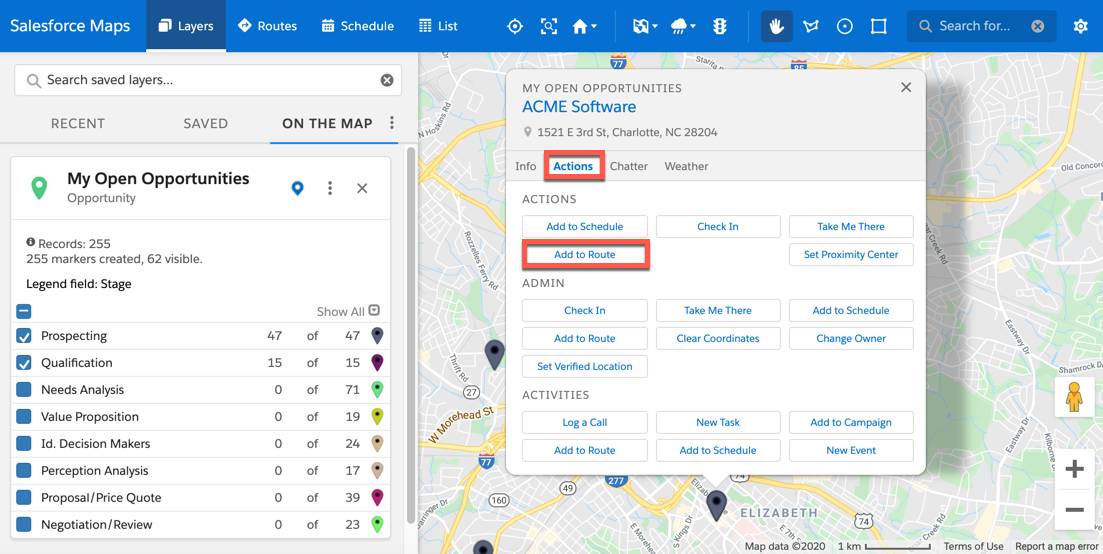1103x554 pixels.
Task: Check the Negotiation/Review checkbox
Action: coord(24,524)
